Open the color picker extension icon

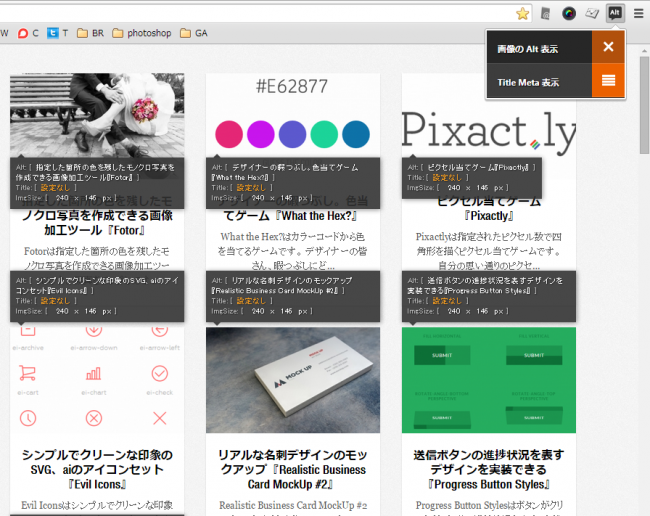tap(569, 14)
